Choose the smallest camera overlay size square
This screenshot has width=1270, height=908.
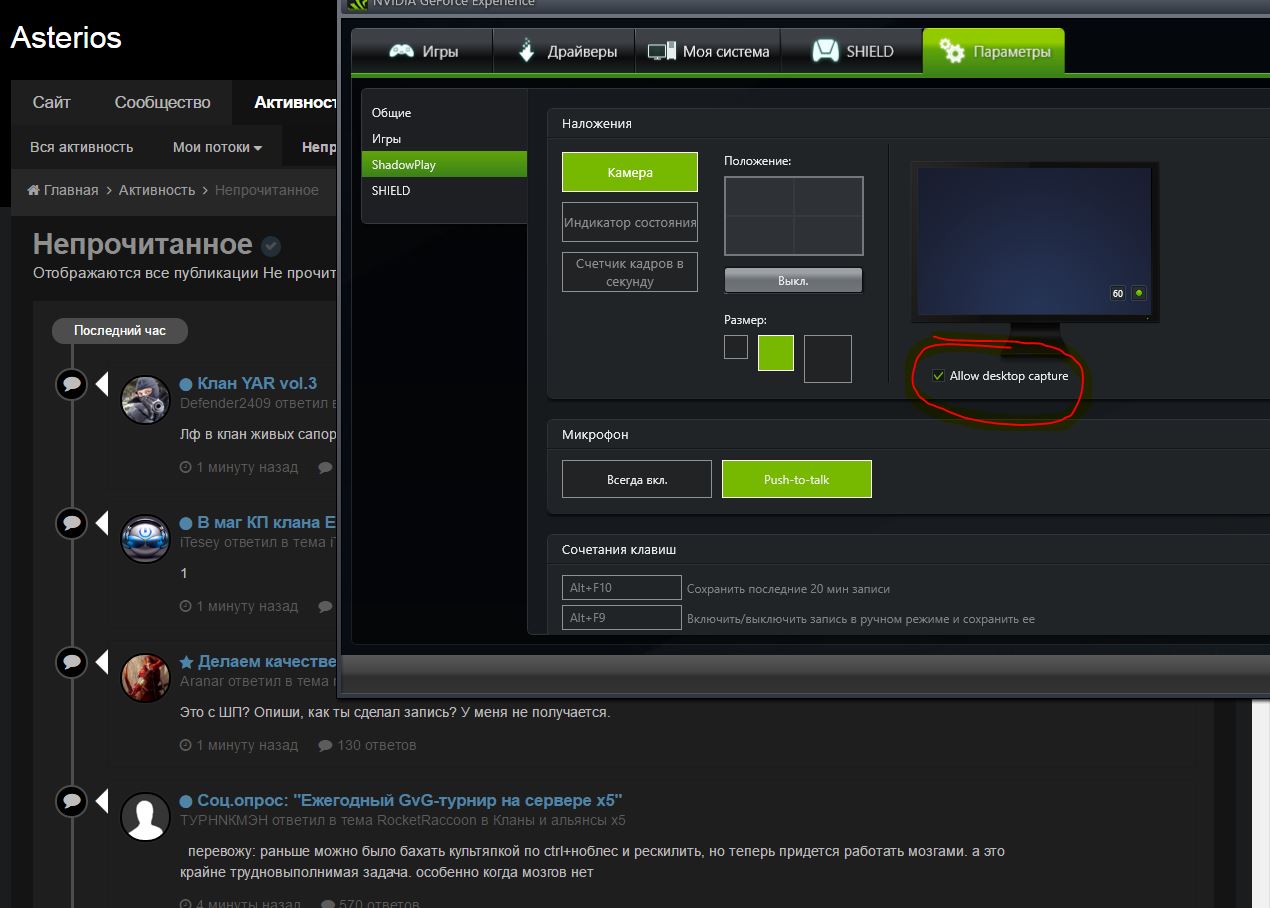point(735,347)
